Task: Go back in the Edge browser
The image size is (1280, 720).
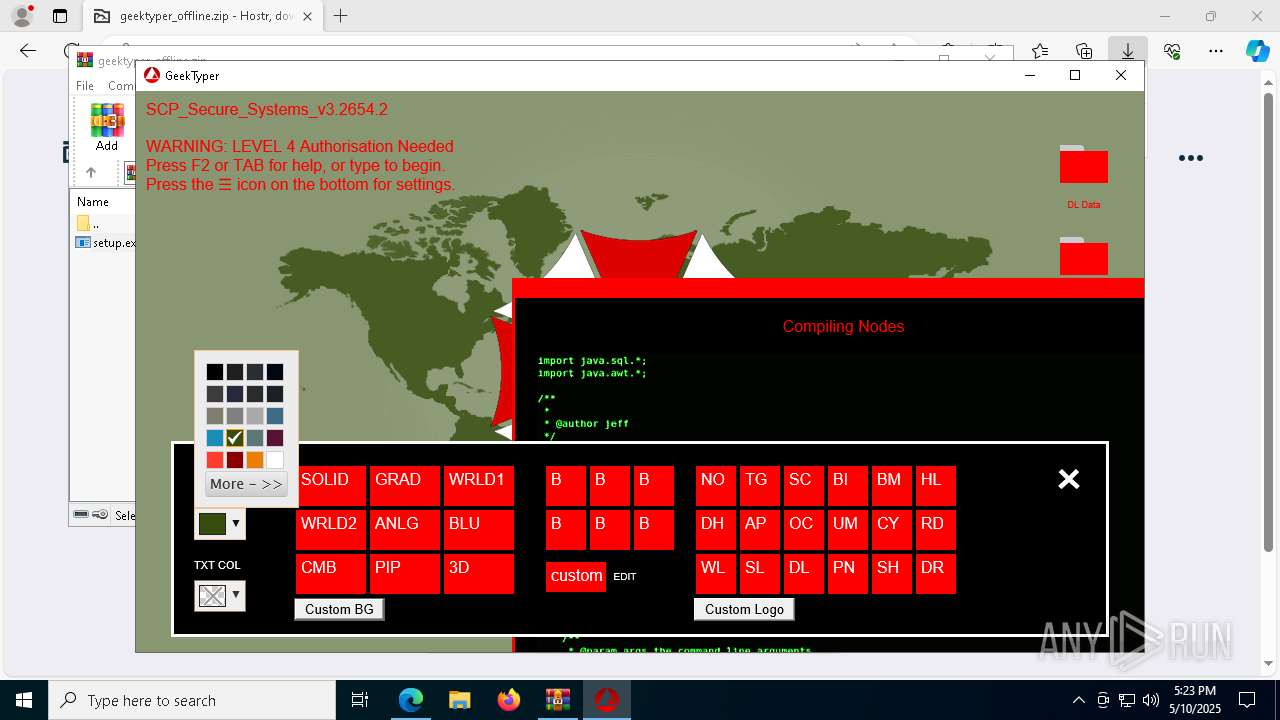Action: click(28, 51)
